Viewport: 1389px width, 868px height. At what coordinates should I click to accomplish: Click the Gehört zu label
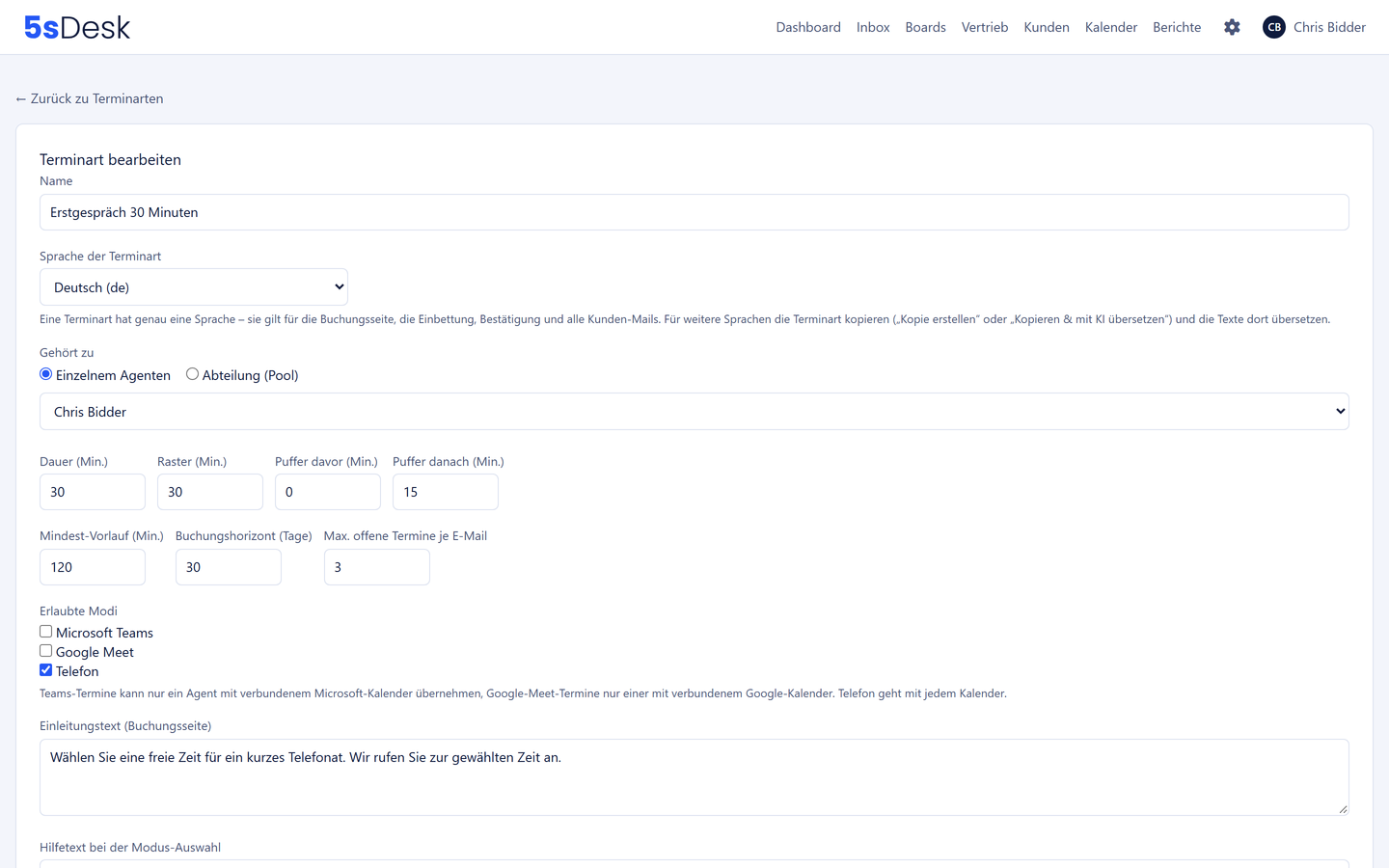67,352
